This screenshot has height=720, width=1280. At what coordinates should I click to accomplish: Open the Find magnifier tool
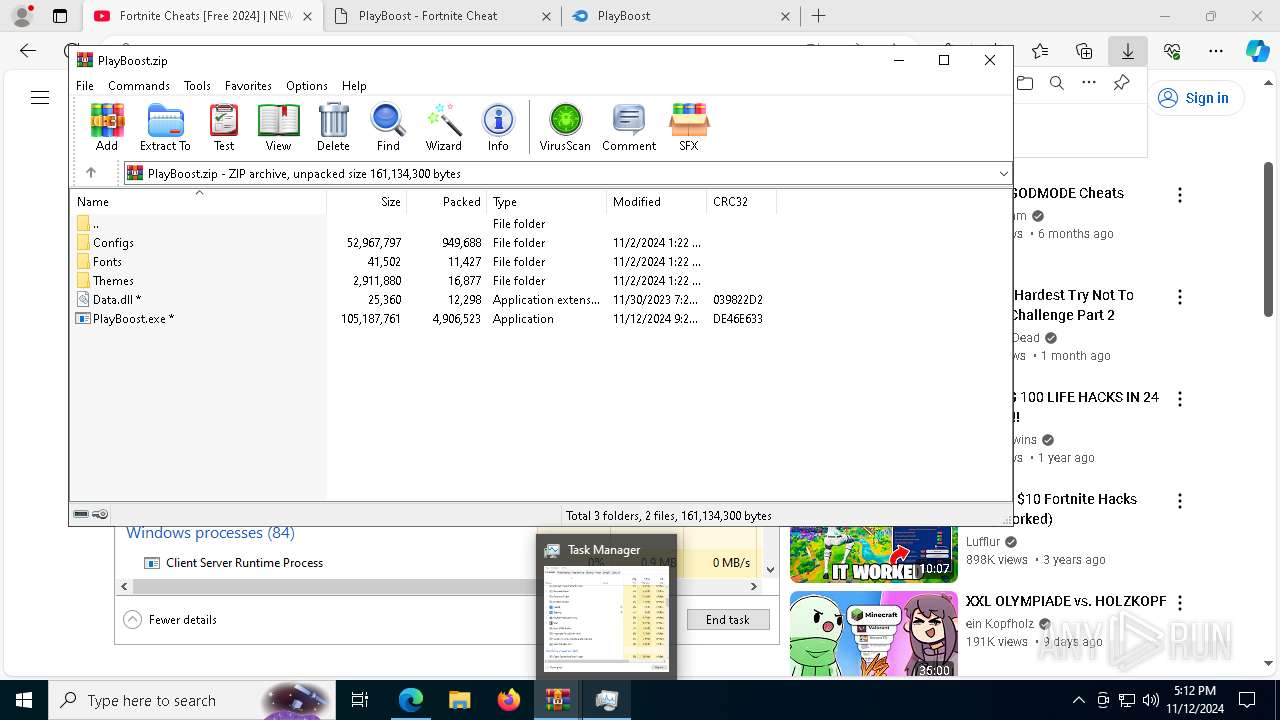[388, 127]
